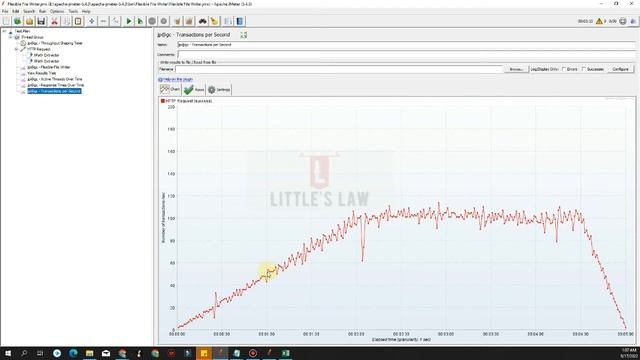Open the Windows Start menu

8,353
